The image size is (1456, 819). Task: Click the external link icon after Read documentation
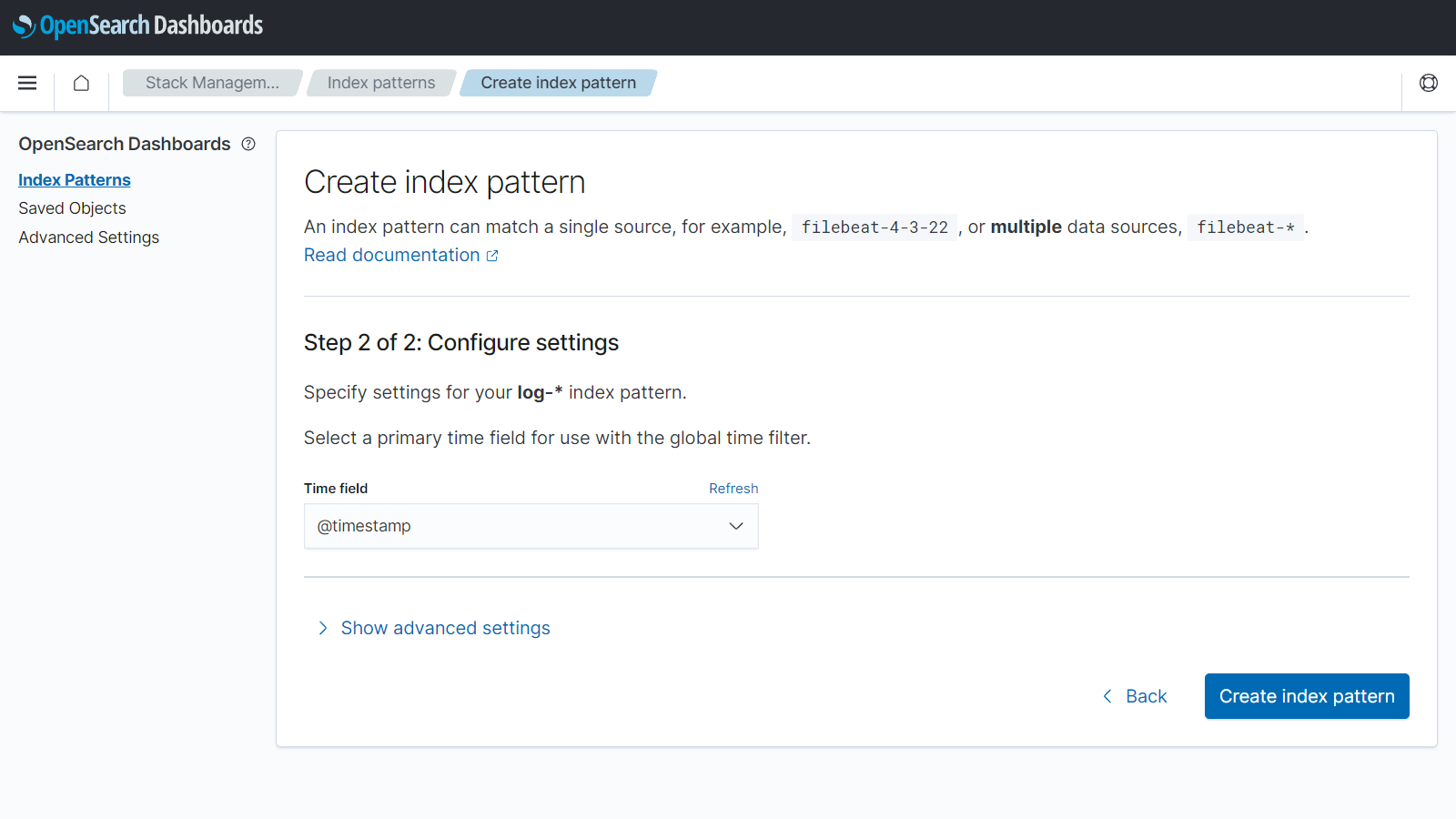pyautogui.click(x=492, y=256)
